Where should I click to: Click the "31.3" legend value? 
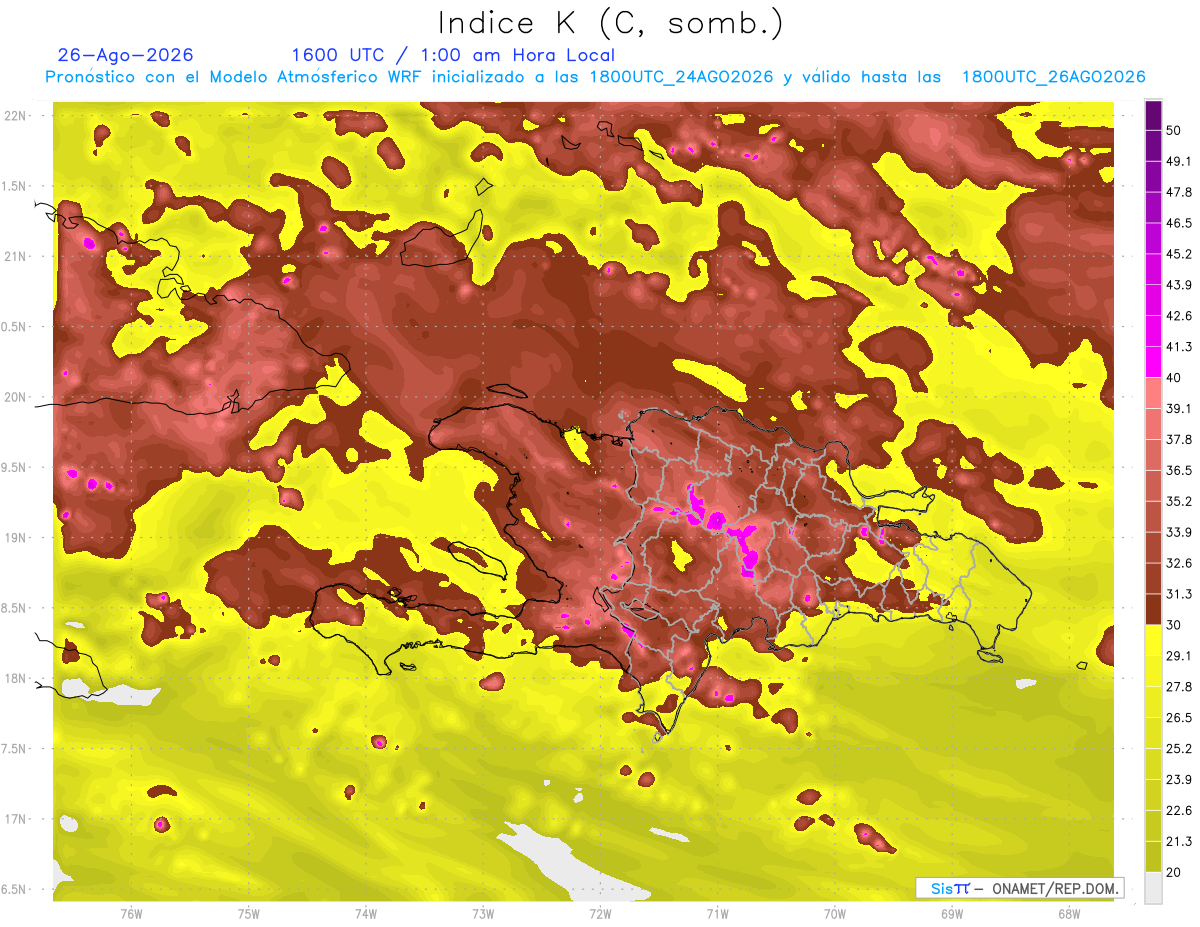pos(1178,594)
